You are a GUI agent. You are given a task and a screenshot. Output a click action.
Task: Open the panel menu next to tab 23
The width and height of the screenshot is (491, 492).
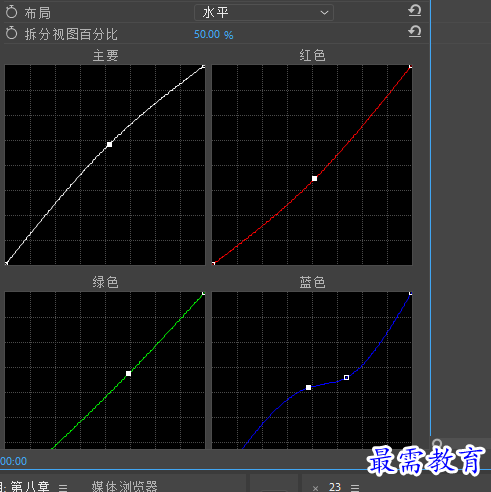pyautogui.click(x=355, y=488)
